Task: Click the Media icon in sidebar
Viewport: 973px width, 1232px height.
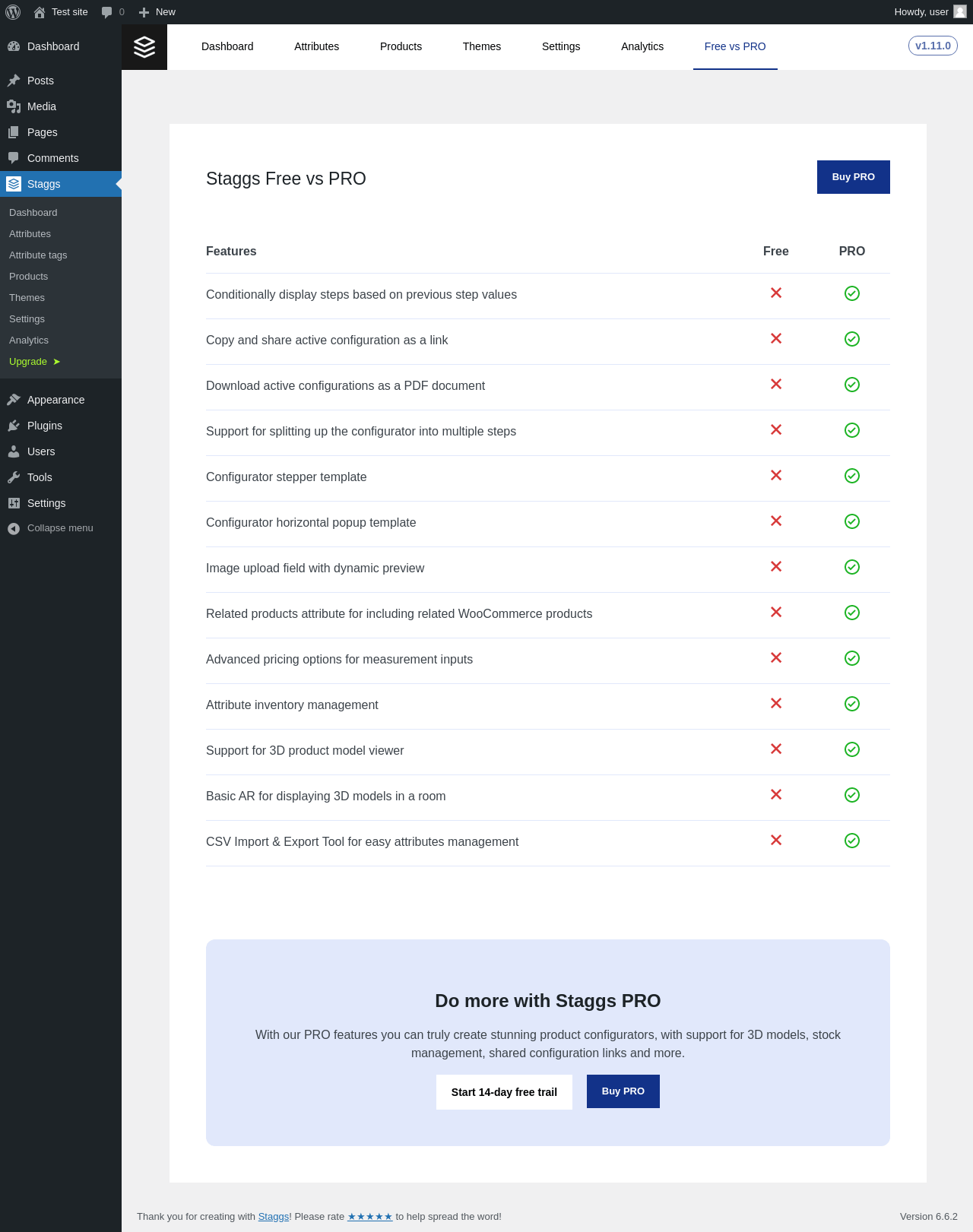Action: click(x=14, y=106)
